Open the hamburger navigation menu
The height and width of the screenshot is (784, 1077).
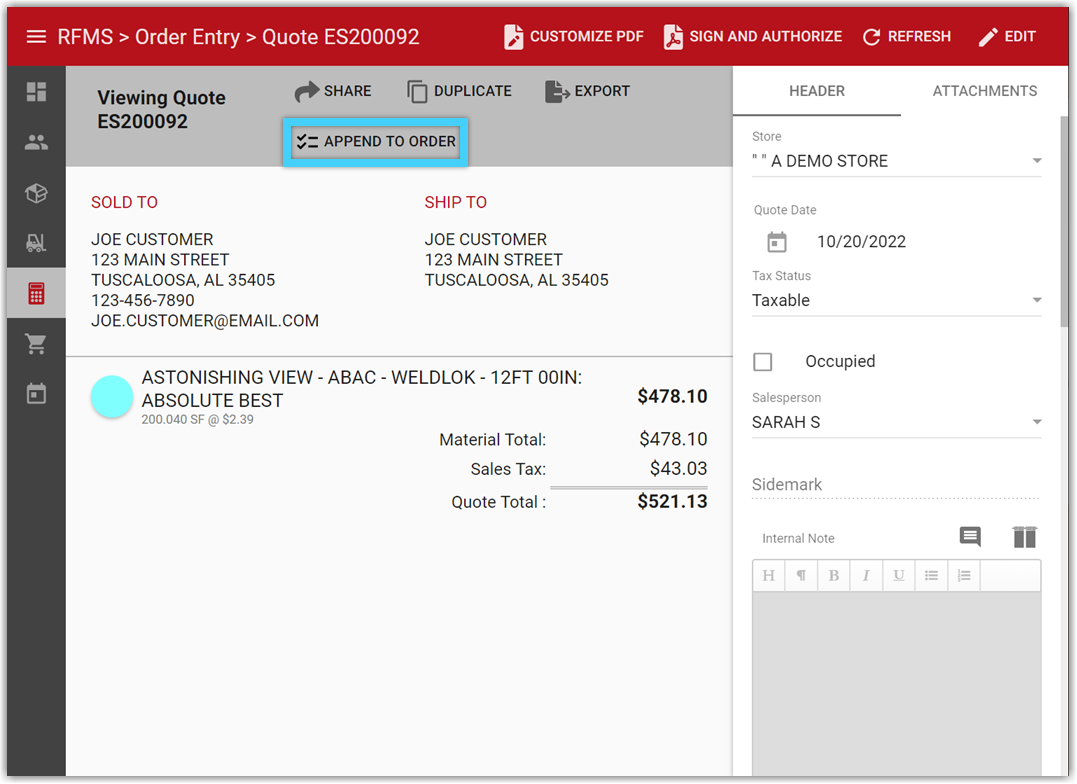point(36,37)
